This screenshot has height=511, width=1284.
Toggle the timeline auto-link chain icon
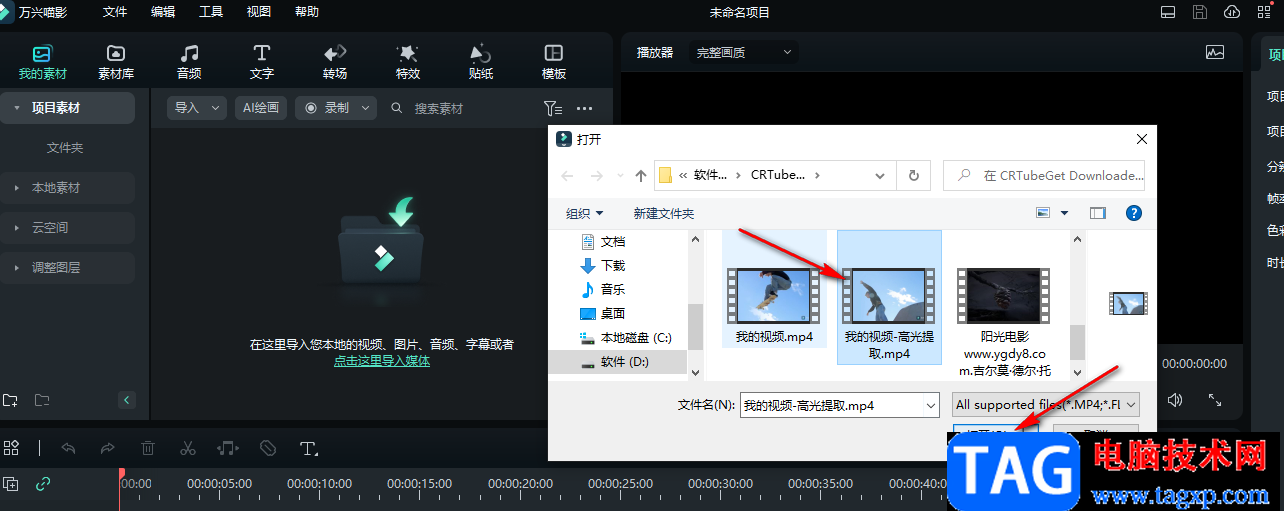click(x=43, y=484)
